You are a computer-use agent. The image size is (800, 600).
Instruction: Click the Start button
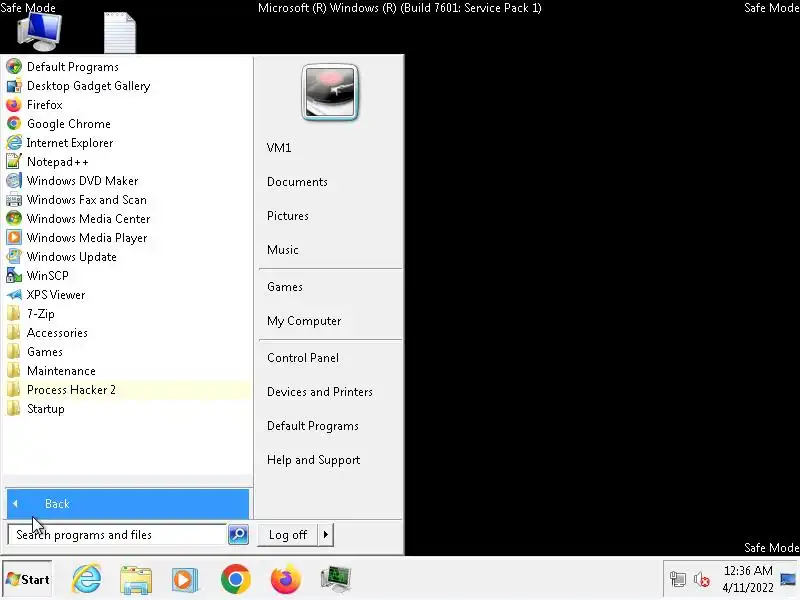tap(27, 579)
